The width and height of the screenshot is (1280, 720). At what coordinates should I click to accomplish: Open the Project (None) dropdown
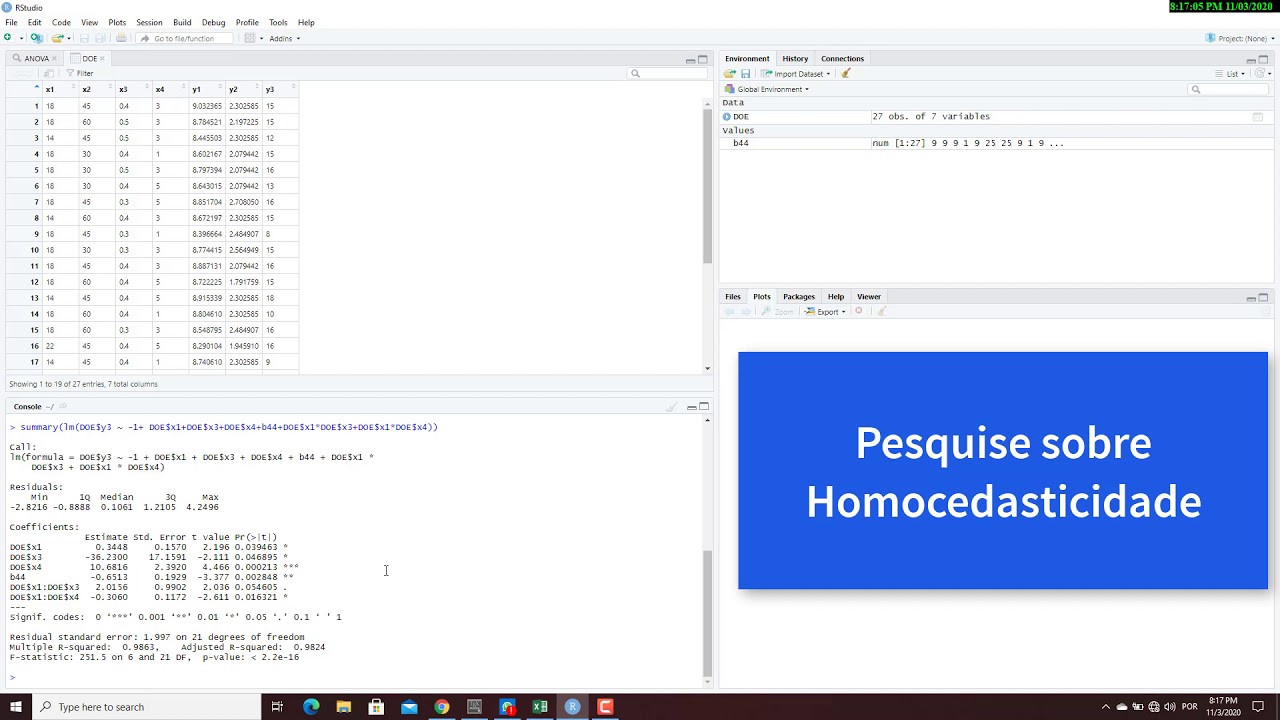(1240, 38)
